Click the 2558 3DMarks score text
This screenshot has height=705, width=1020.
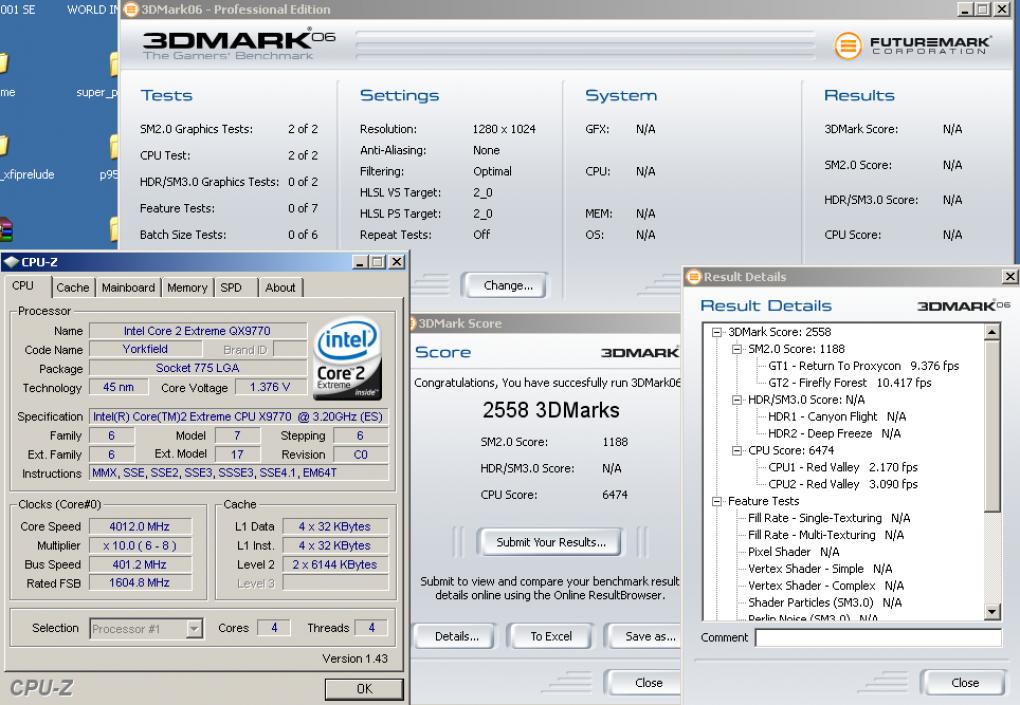[x=550, y=410]
